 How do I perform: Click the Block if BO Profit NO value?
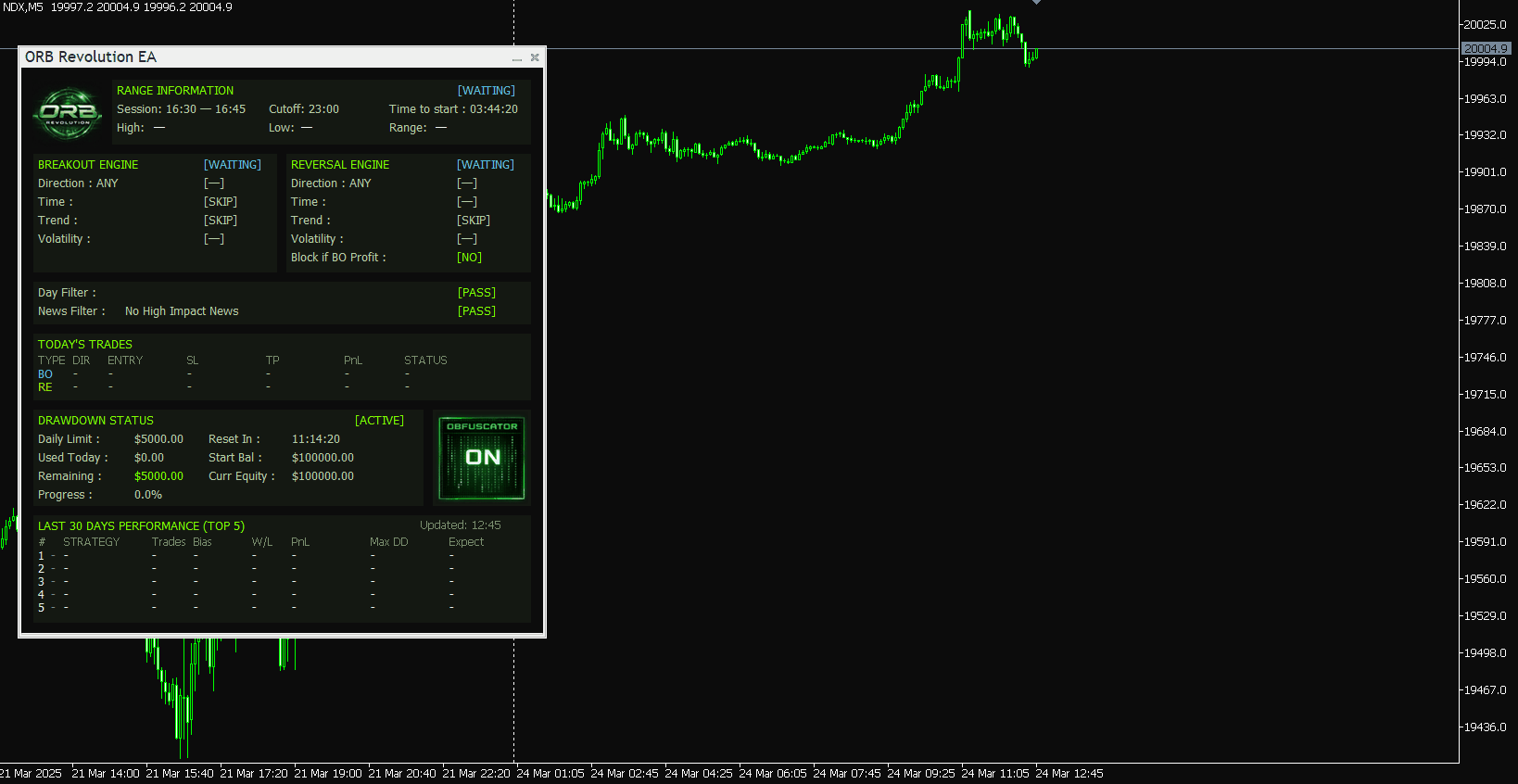pyautogui.click(x=469, y=258)
